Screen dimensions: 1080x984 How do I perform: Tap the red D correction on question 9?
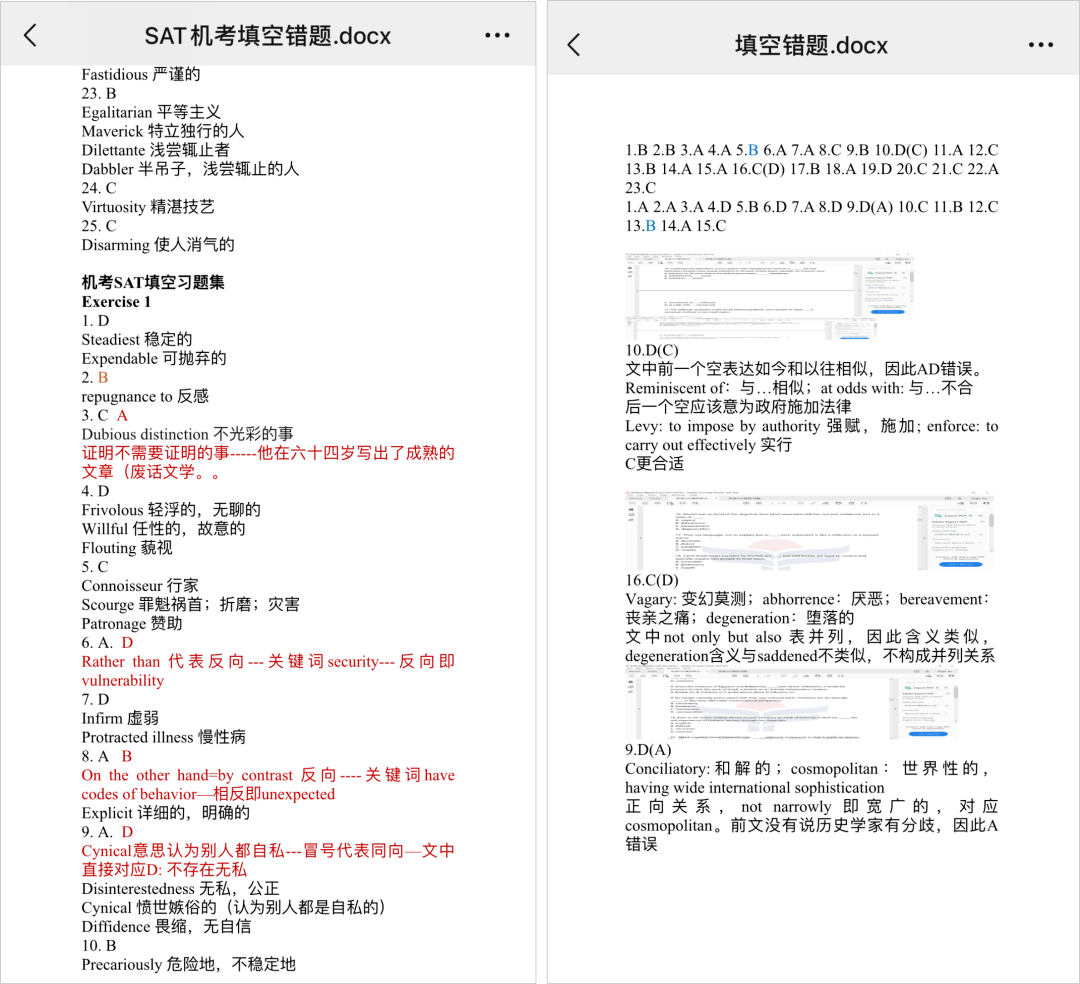point(127,832)
